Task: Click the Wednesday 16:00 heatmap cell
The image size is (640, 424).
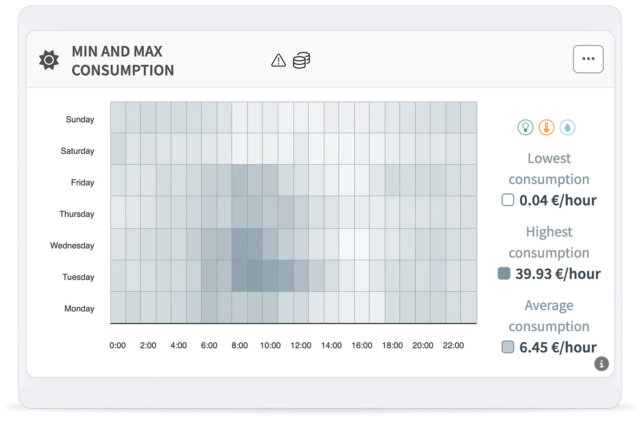Action: [361, 245]
